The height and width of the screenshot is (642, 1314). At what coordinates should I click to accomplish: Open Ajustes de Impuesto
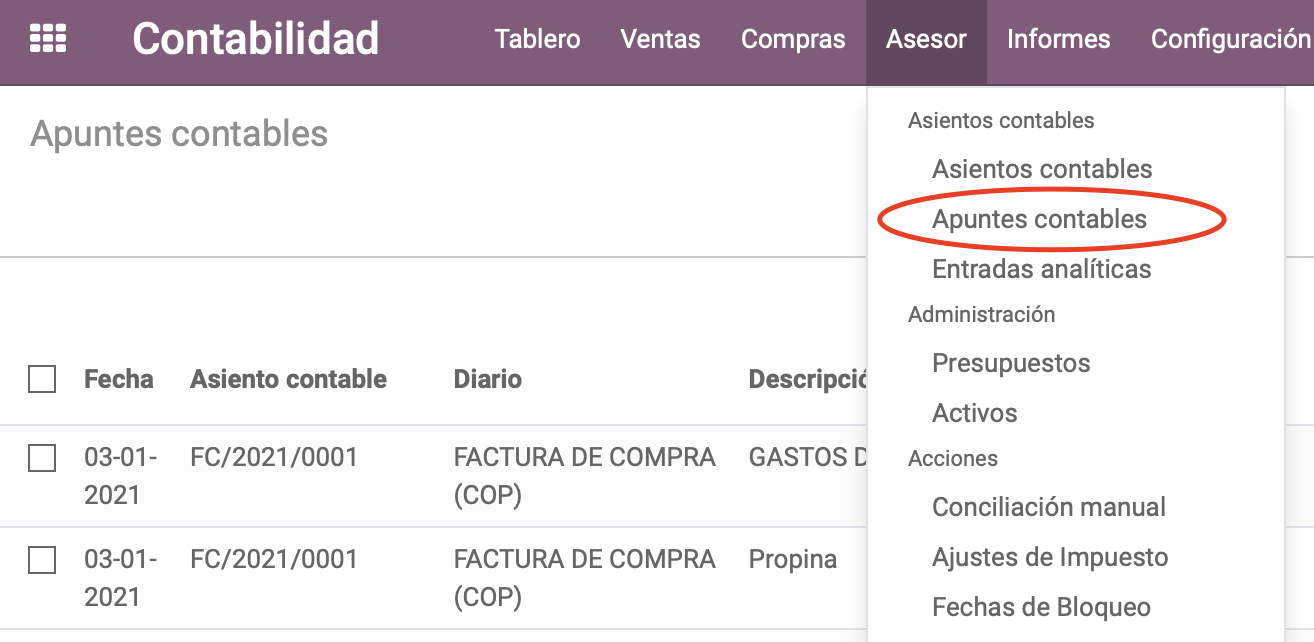click(1050, 557)
